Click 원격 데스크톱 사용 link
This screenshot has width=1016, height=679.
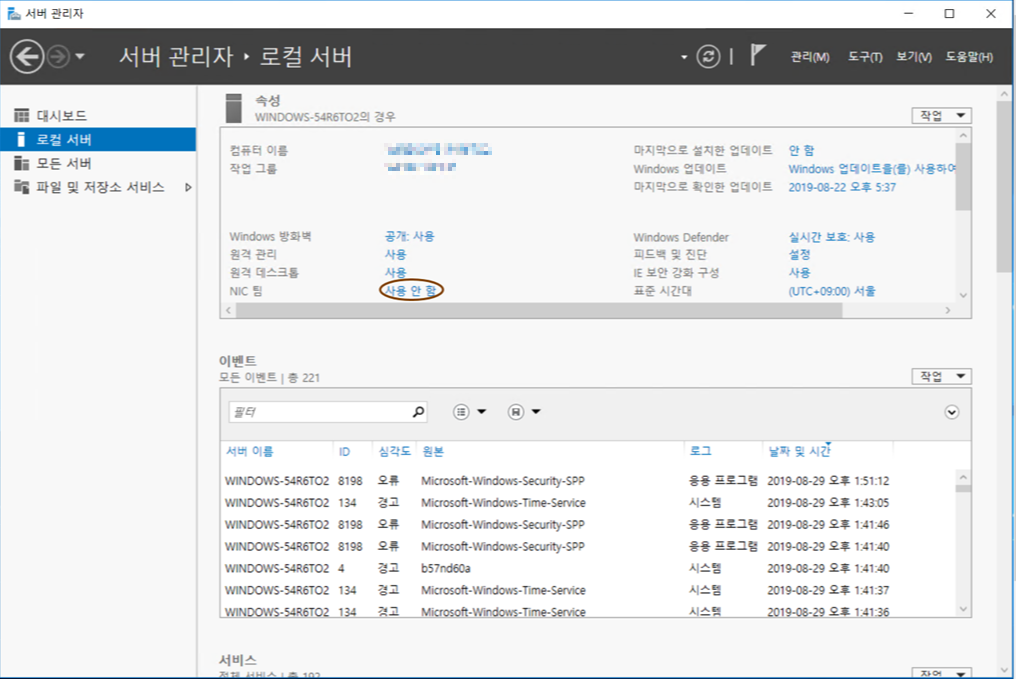click(x=395, y=273)
